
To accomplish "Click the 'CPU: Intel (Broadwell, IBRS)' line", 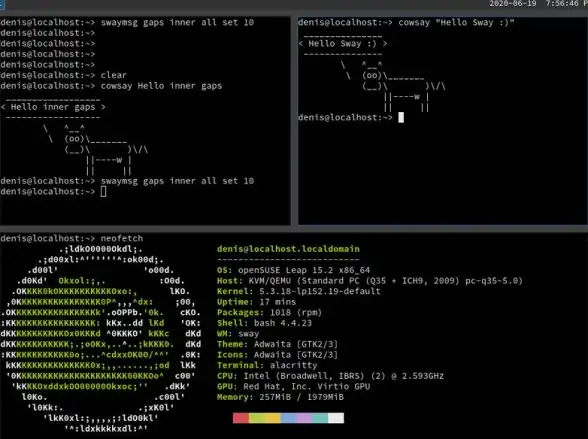I will click(x=330, y=376).
